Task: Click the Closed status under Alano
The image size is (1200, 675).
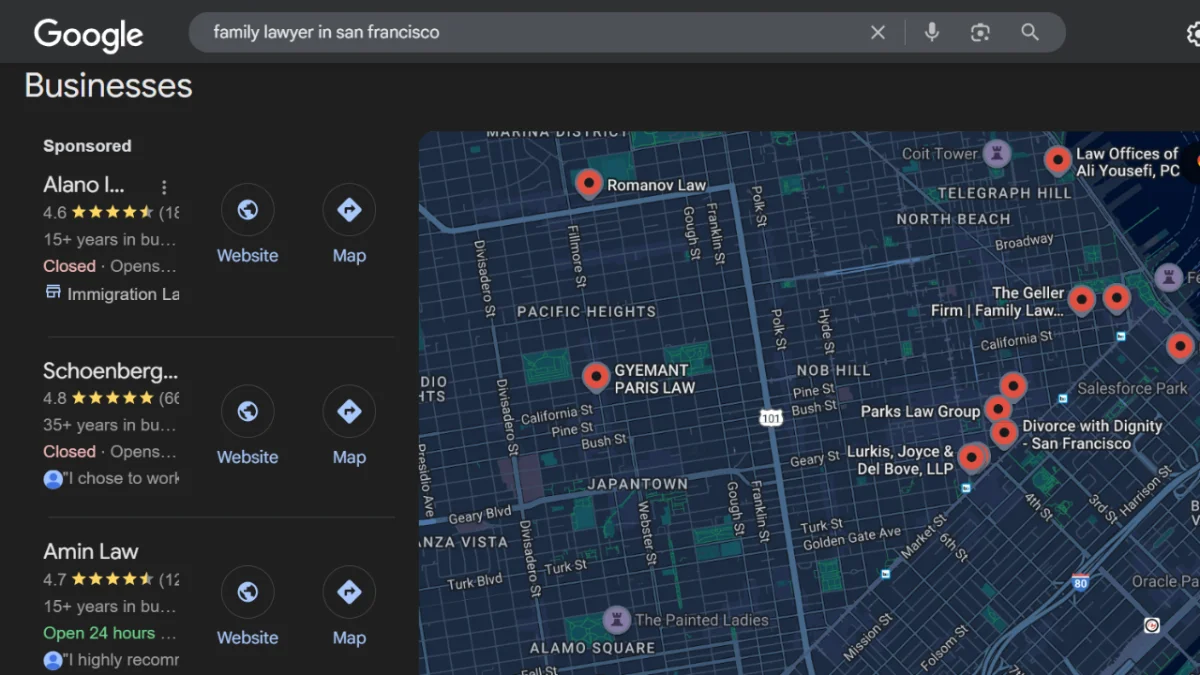Action: [69, 266]
